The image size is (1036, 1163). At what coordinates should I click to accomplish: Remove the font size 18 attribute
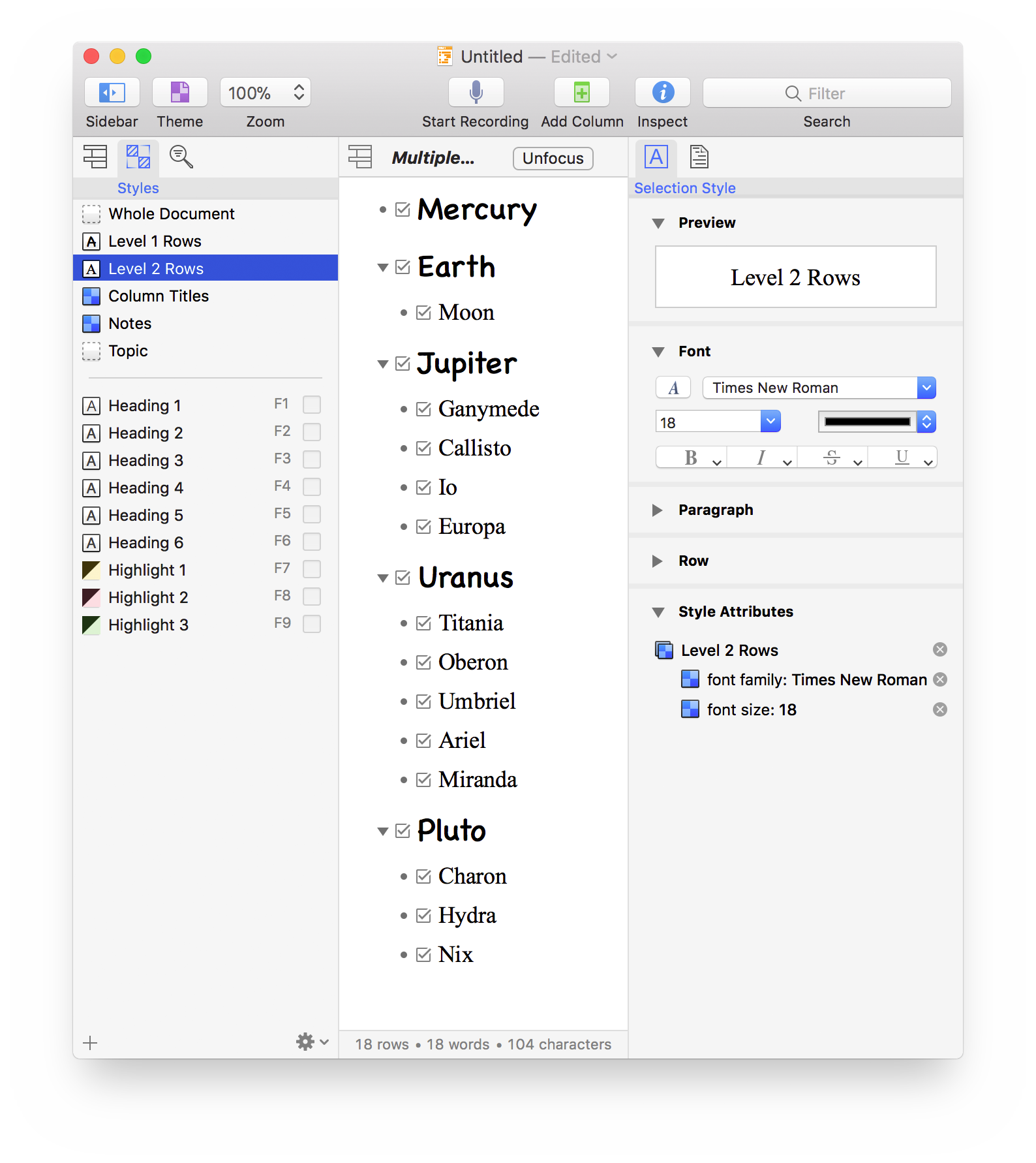point(939,709)
